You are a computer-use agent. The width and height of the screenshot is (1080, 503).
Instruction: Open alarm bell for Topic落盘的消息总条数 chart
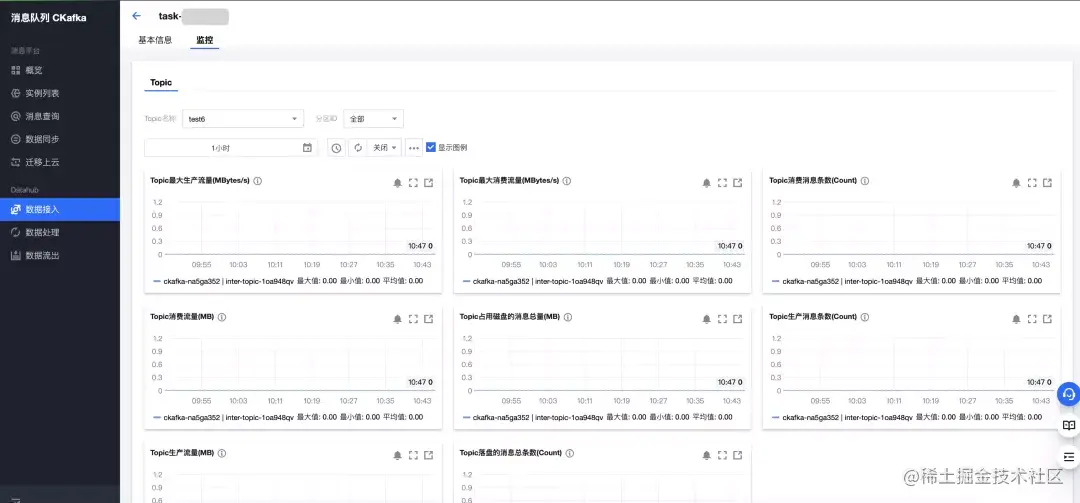point(707,455)
